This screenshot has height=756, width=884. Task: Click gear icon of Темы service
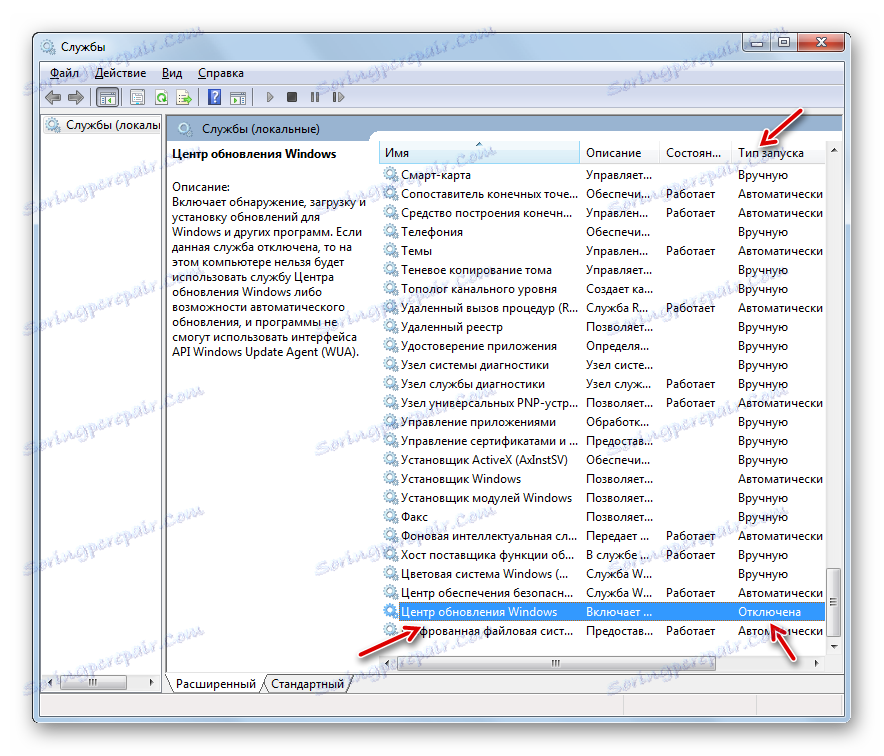pyautogui.click(x=391, y=250)
